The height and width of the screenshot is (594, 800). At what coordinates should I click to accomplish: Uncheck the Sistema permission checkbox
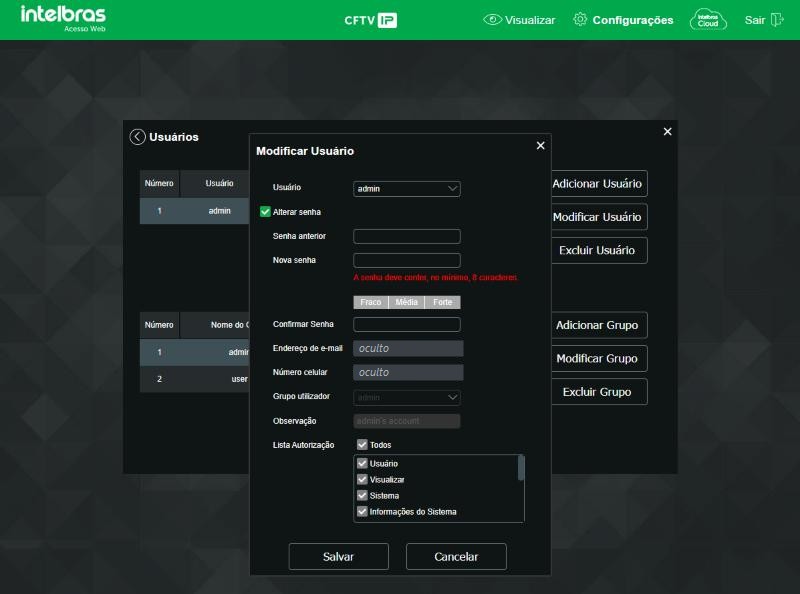(x=362, y=495)
